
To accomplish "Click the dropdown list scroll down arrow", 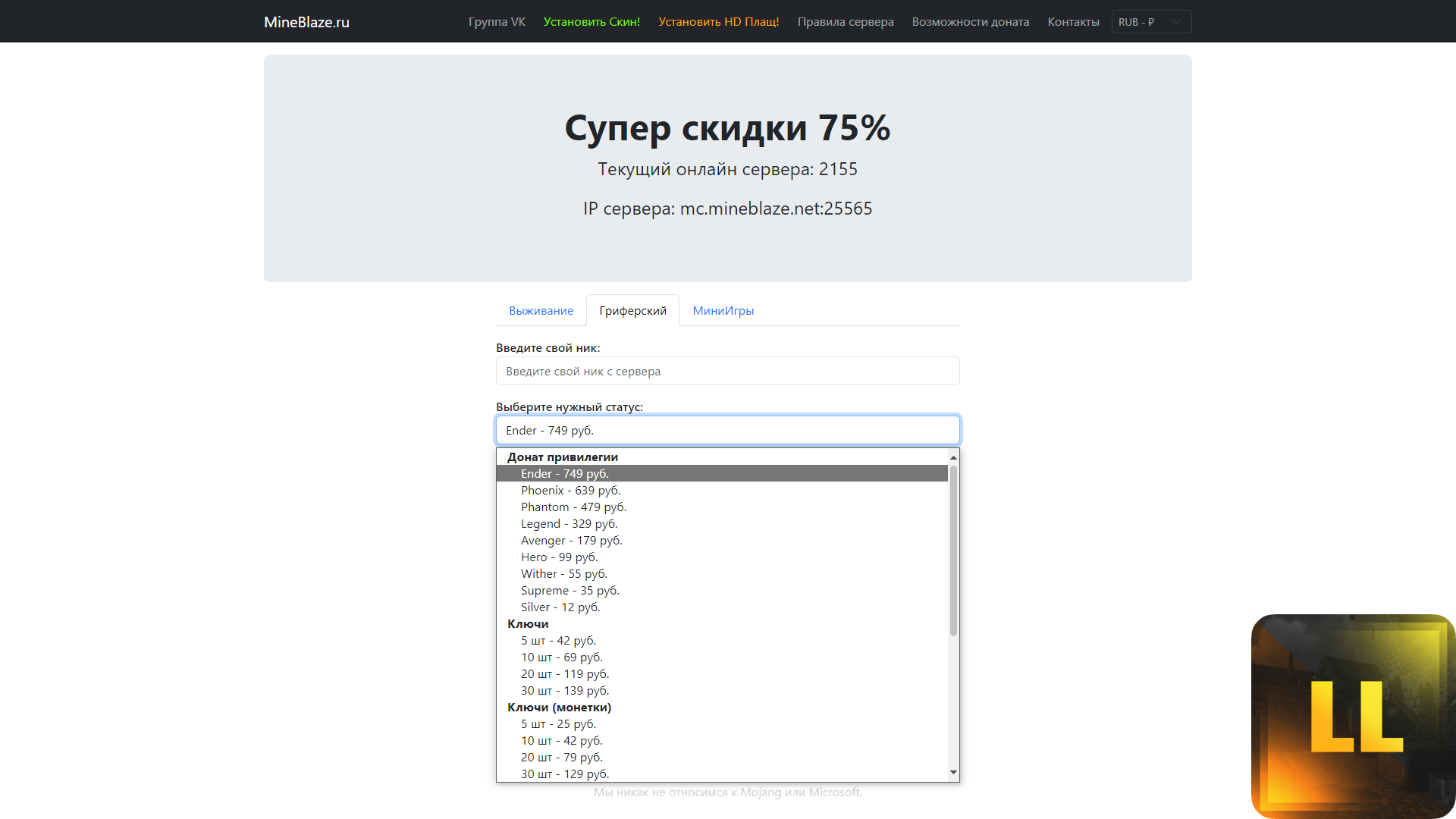I will (953, 773).
